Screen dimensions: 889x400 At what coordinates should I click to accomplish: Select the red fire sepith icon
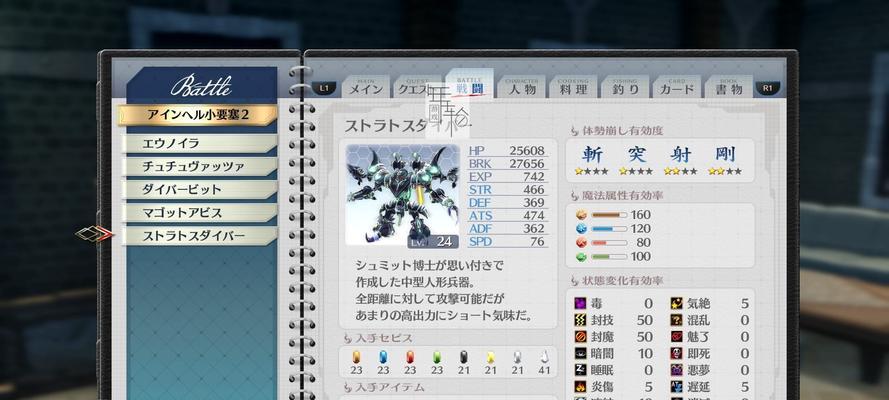tap(410, 357)
